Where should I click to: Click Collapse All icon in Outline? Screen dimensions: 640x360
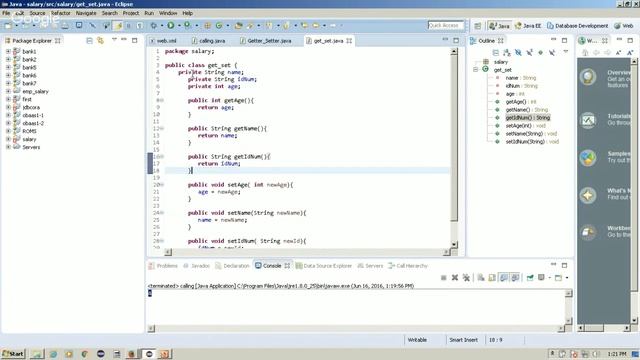click(496, 52)
